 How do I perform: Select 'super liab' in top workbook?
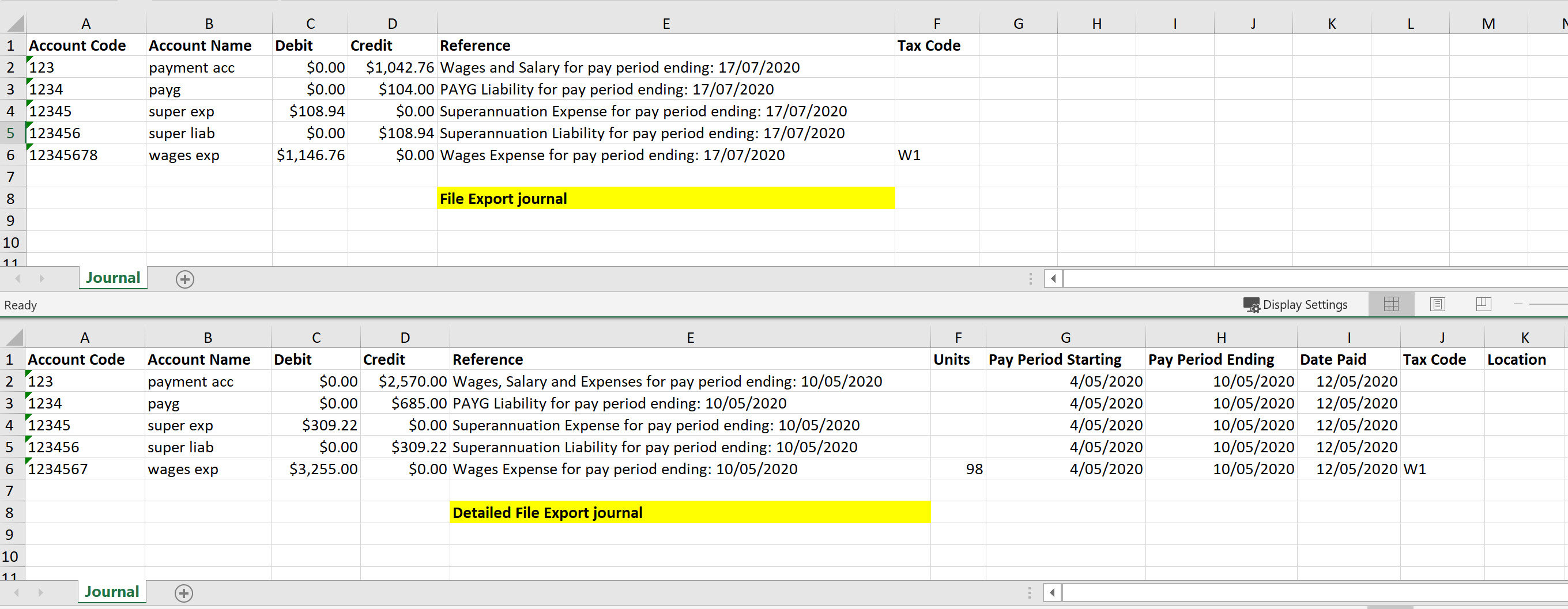[209, 133]
